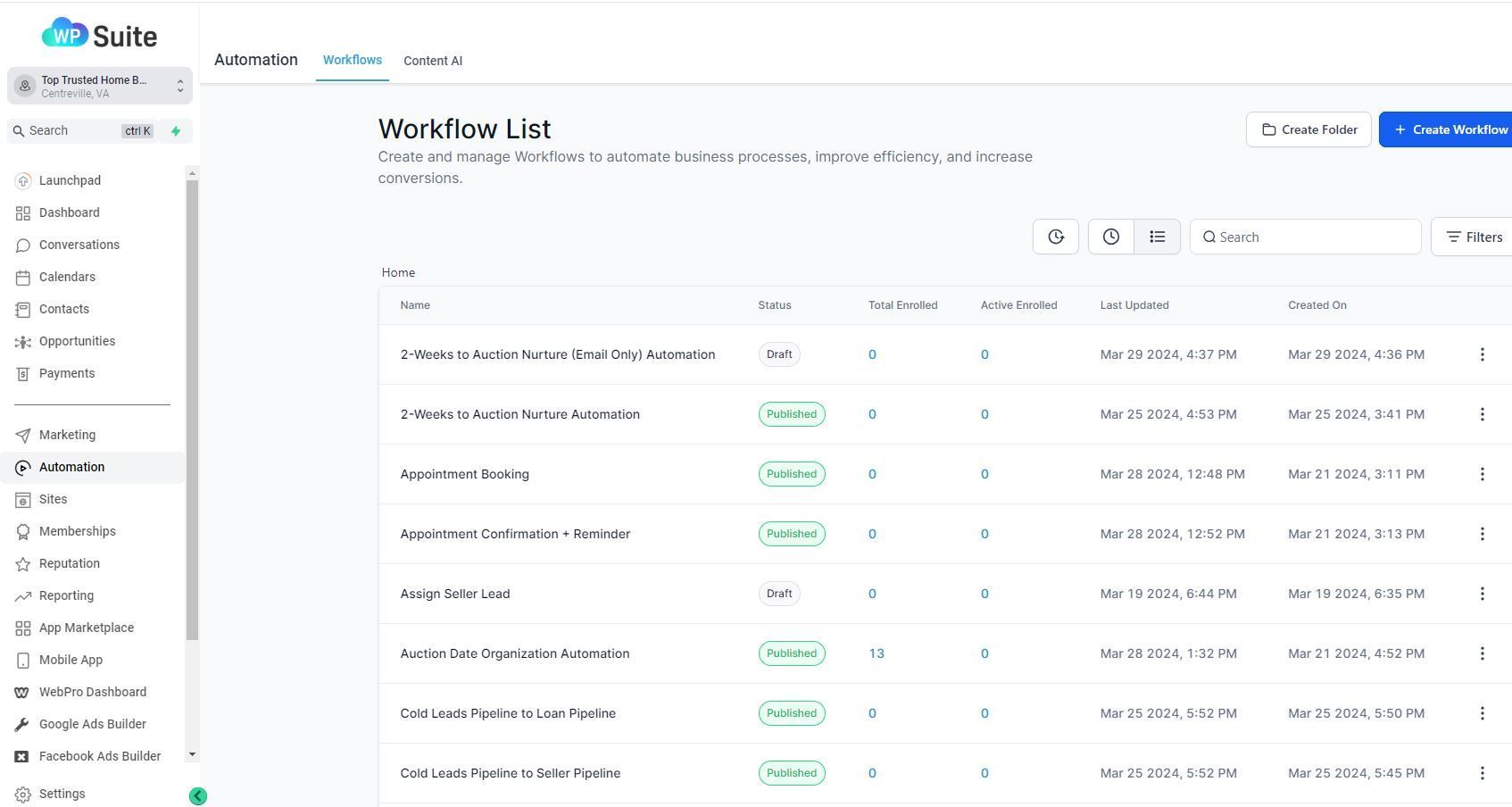Open App Marketplace in sidebar

click(x=87, y=628)
